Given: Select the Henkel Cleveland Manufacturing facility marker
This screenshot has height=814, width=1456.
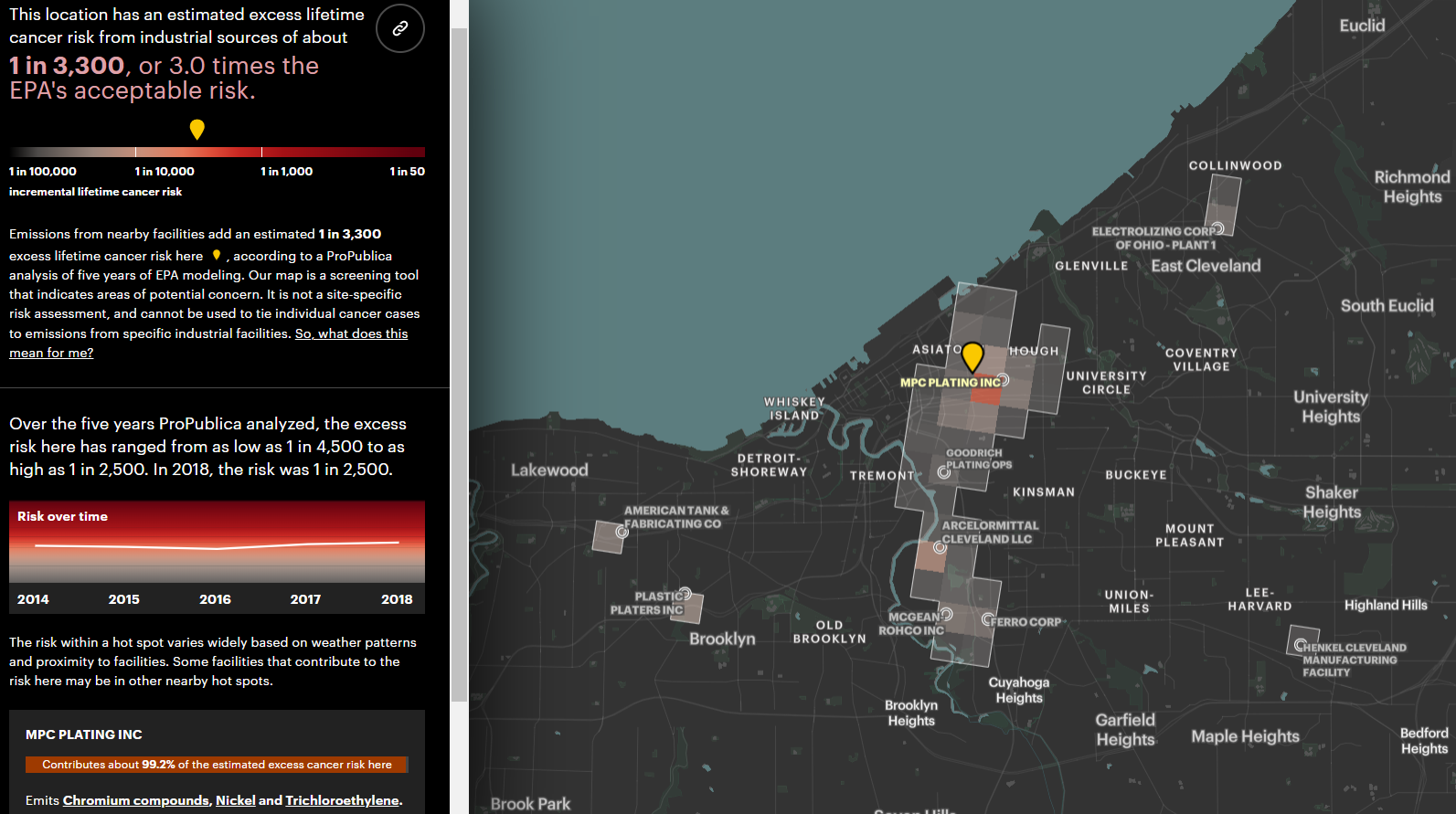Looking at the screenshot, I should (x=1301, y=645).
